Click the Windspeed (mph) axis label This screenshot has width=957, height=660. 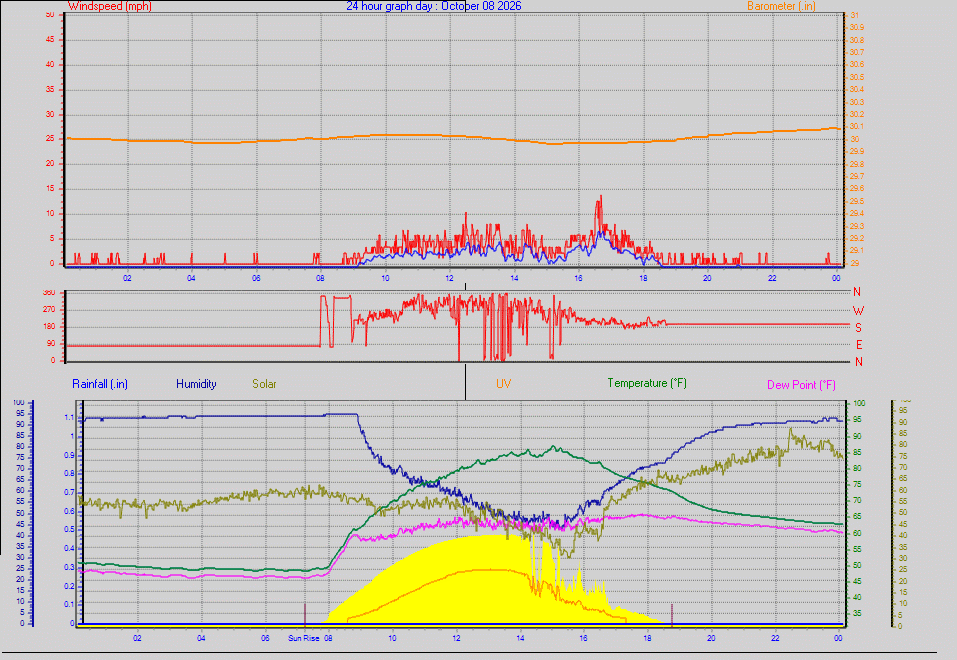(110, 6)
